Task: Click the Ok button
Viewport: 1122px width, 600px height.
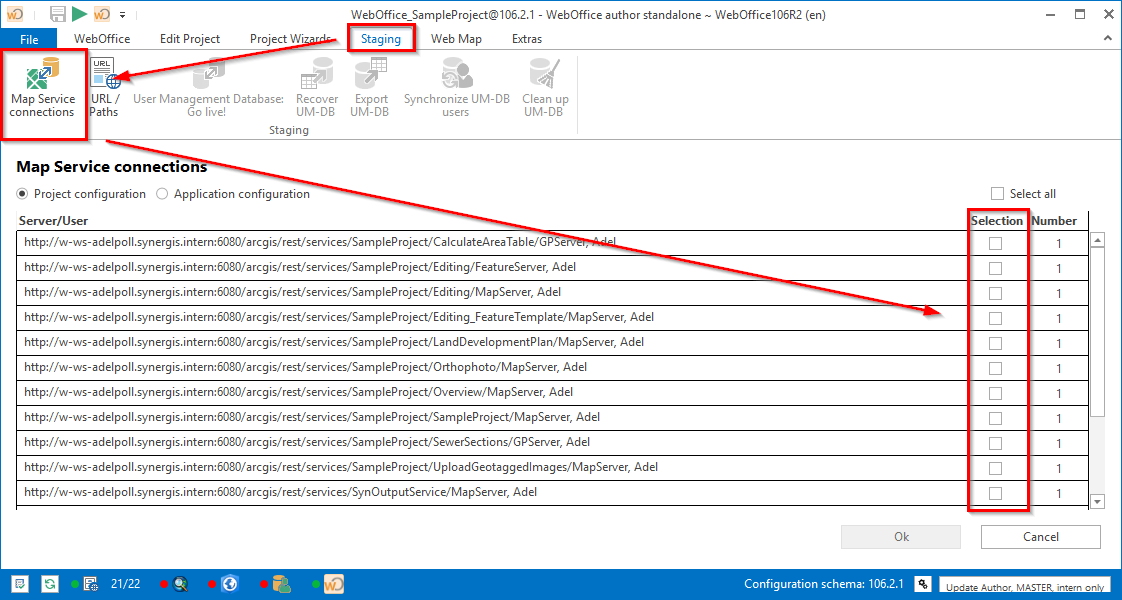Action: (x=899, y=536)
